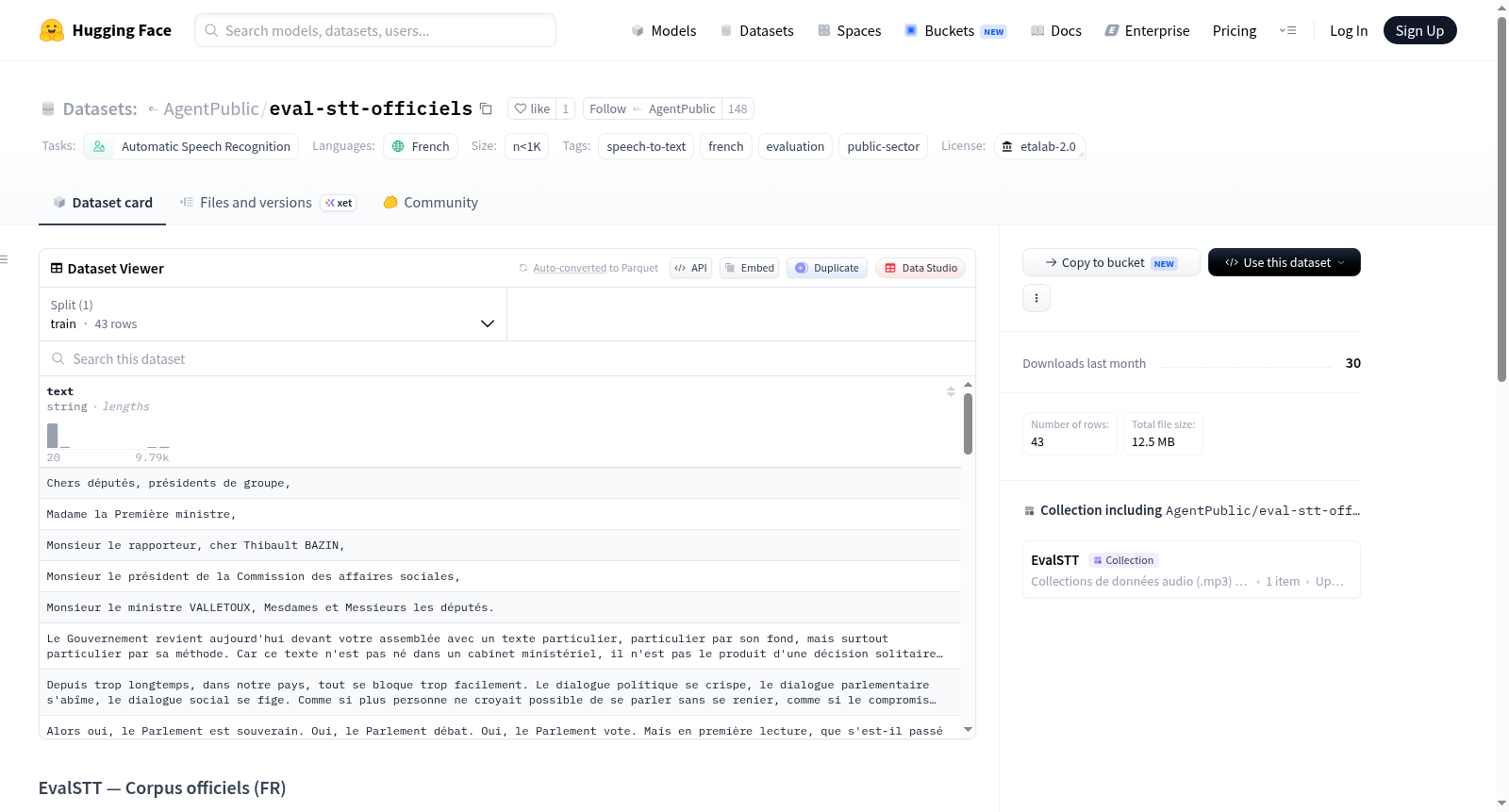1509x812 pixels.
Task: Expand the Use this dataset dropdown
Action: point(1285,262)
